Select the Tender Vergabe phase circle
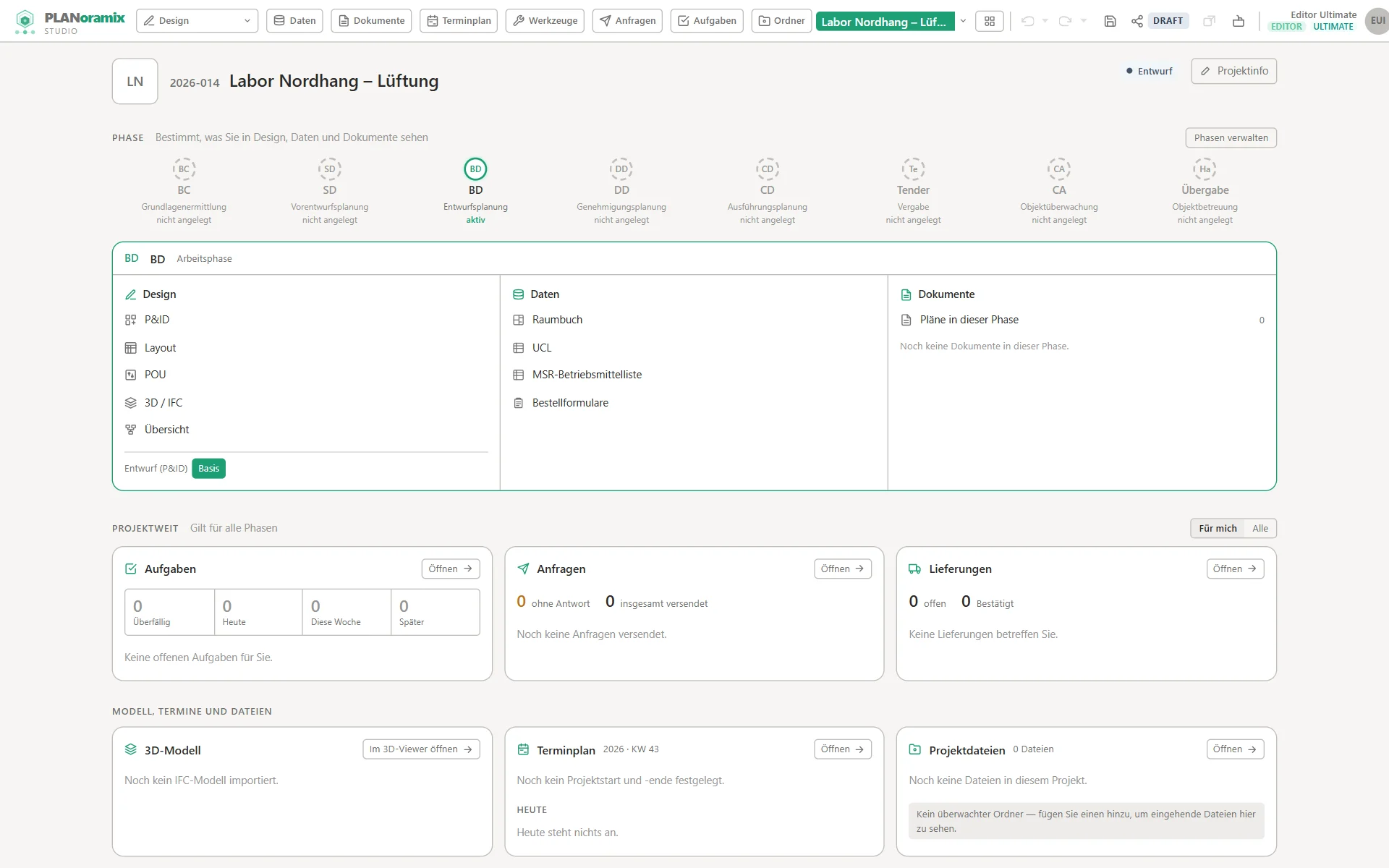The width and height of the screenshot is (1389, 868). point(913,169)
